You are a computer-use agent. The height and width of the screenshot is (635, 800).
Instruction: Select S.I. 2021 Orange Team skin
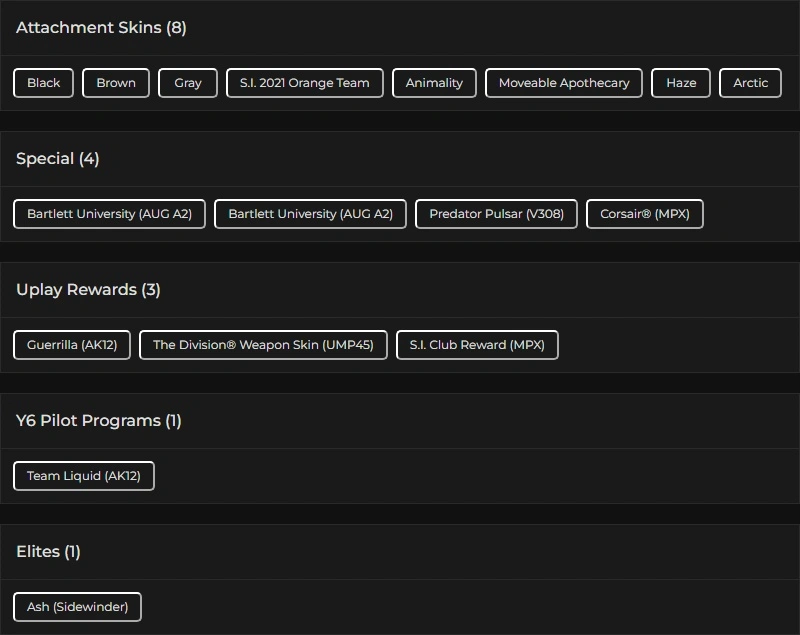pyautogui.click(x=305, y=83)
